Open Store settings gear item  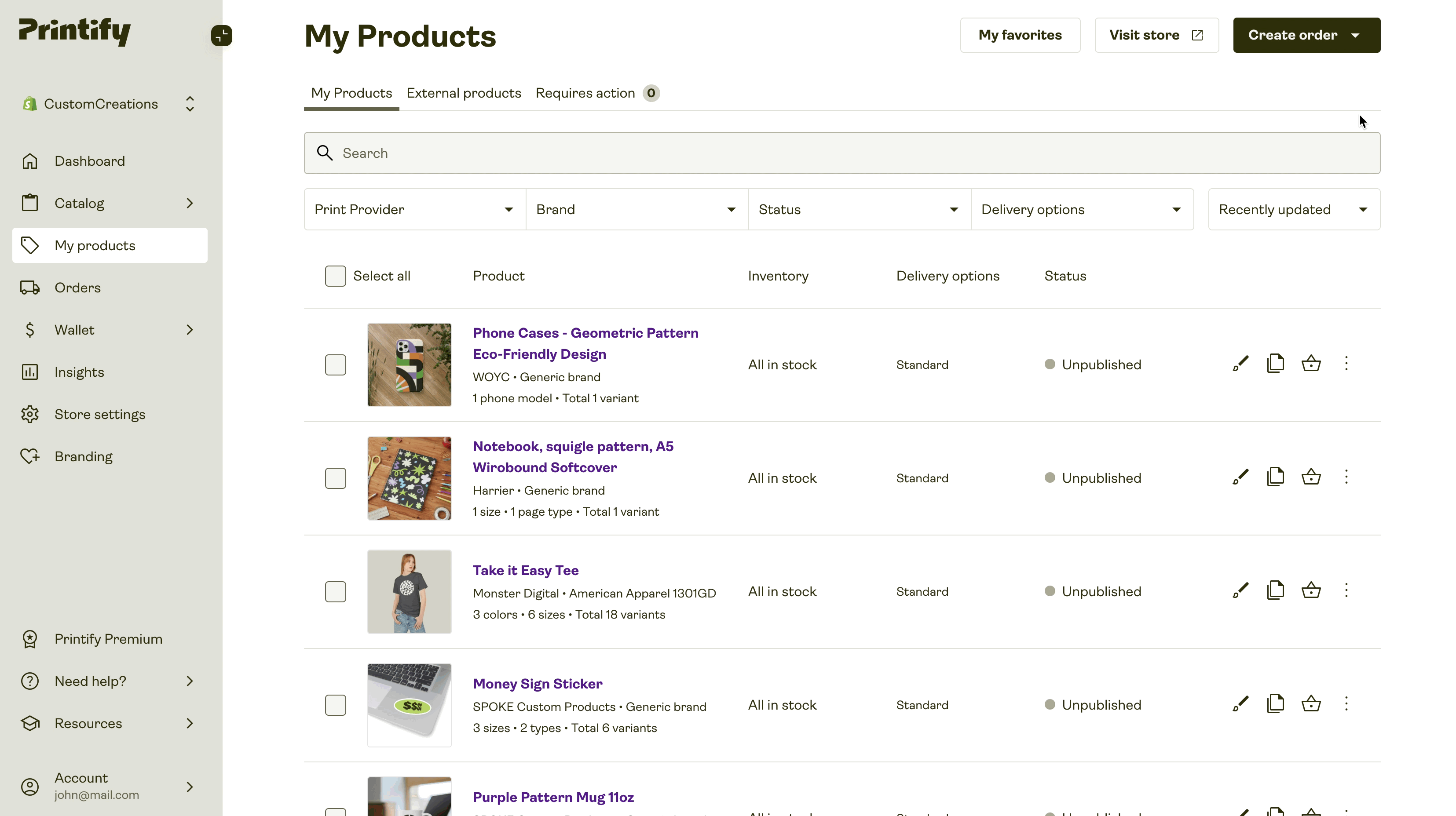99,414
